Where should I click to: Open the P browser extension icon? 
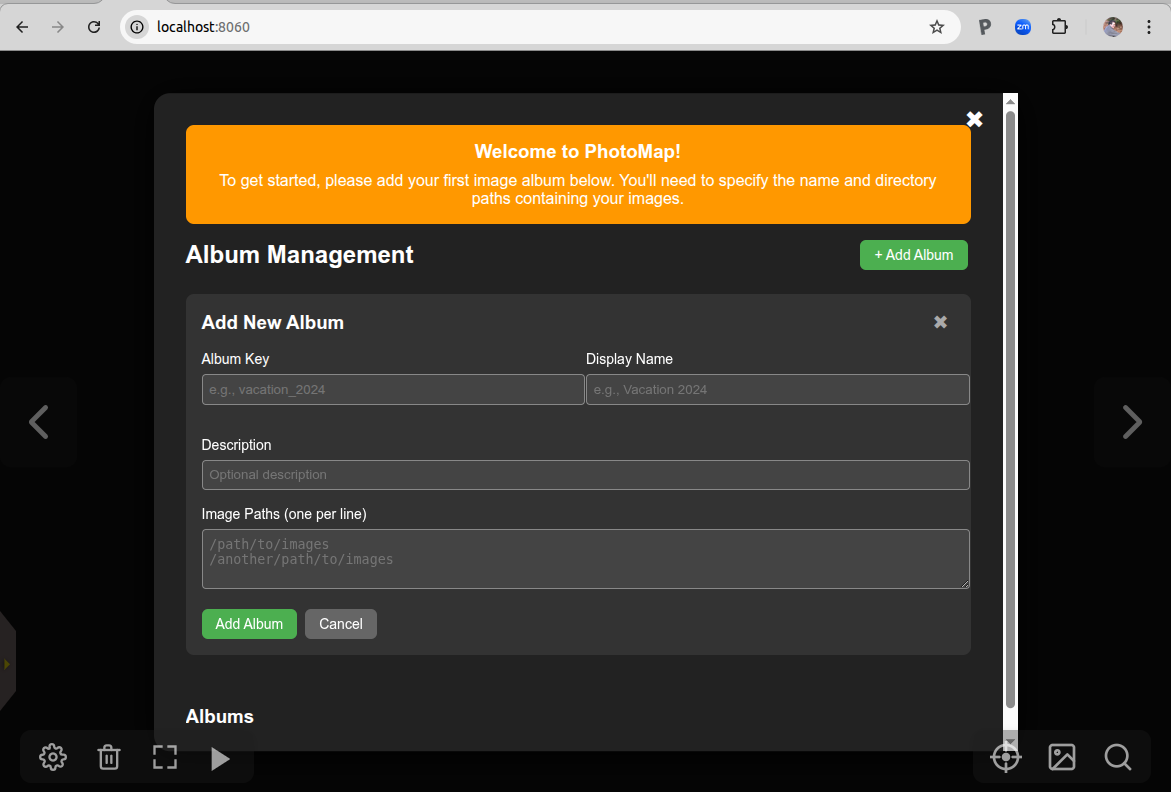click(985, 27)
